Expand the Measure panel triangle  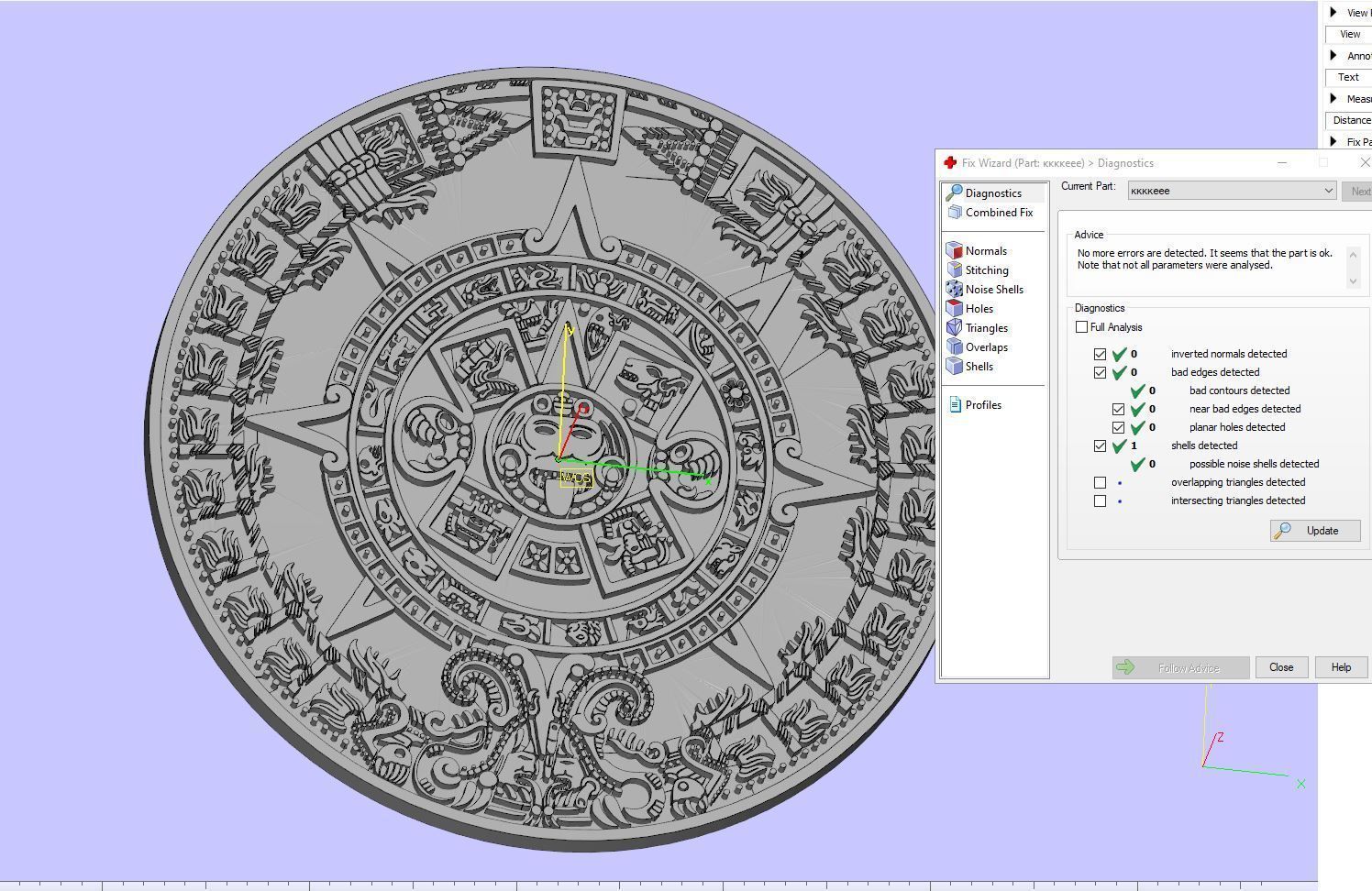coord(1333,98)
